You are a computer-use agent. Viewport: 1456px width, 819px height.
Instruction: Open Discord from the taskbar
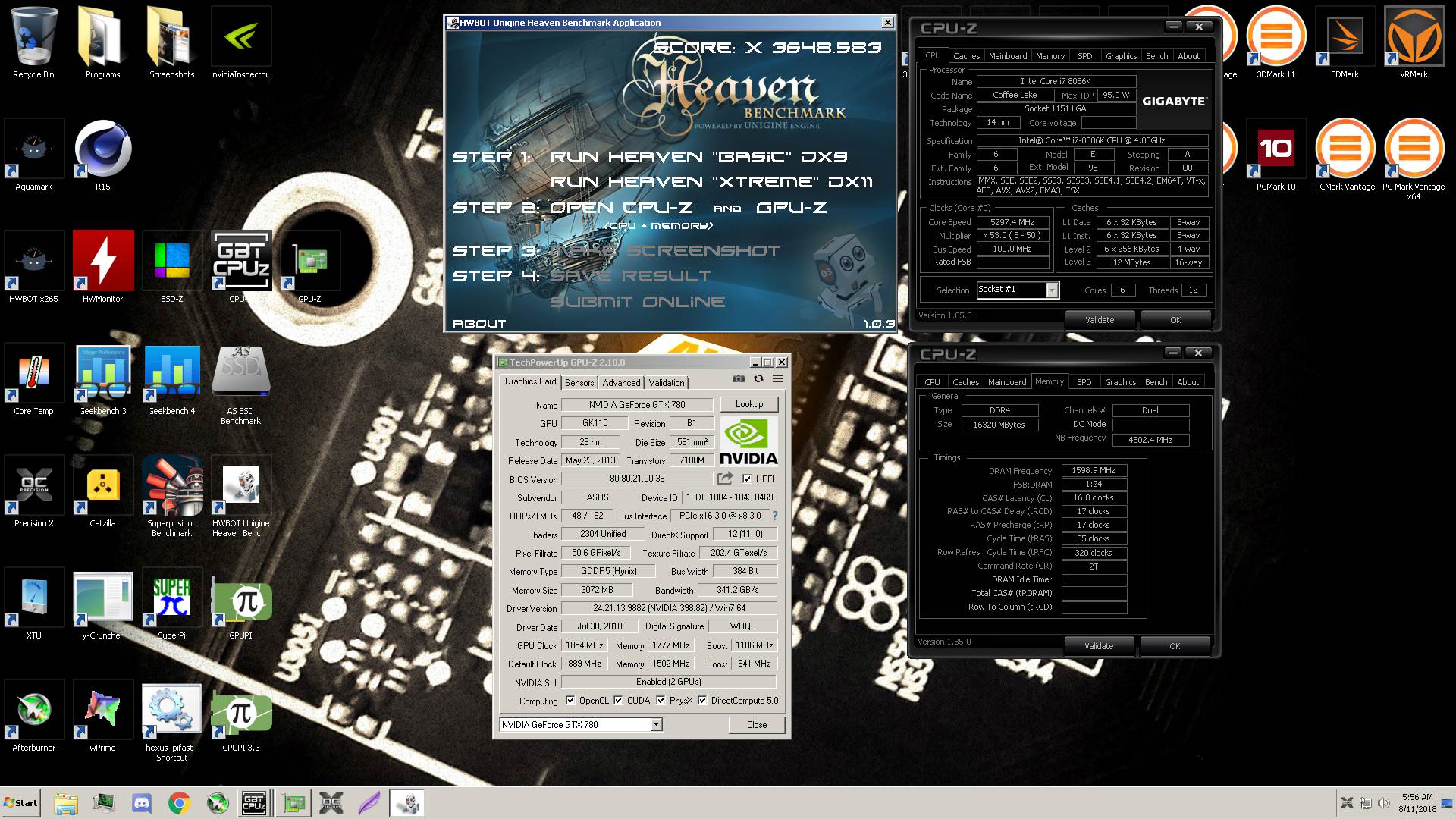point(141,803)
